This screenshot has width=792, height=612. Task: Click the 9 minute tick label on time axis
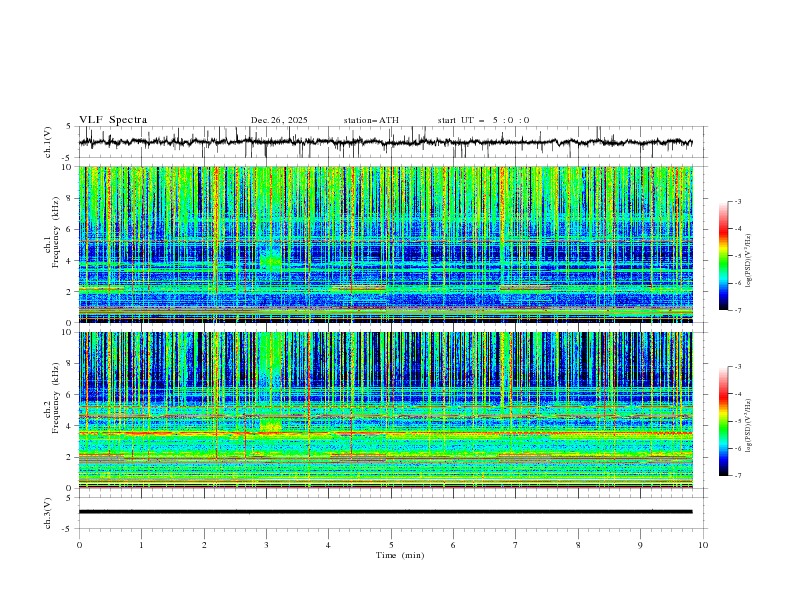(641, 545)
